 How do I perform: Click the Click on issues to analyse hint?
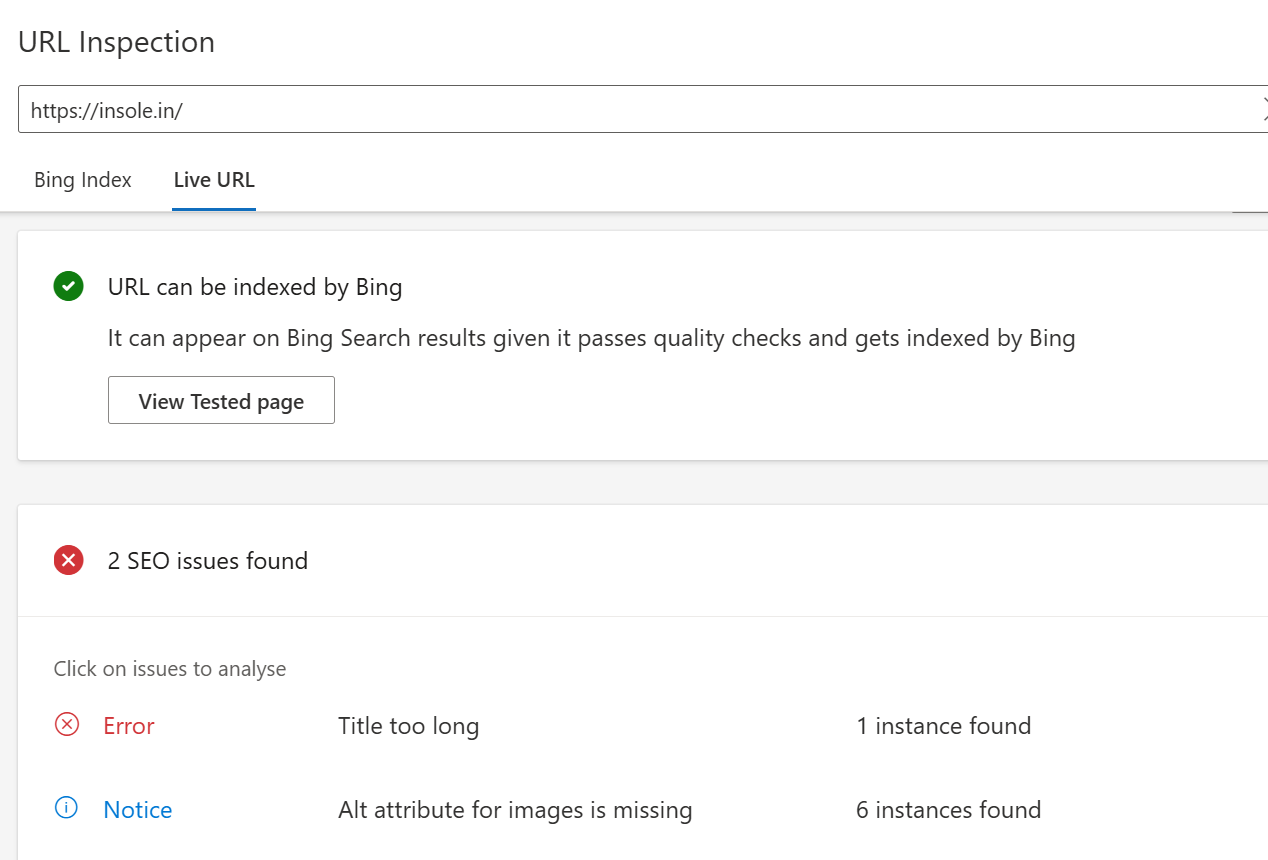point(170,669)
